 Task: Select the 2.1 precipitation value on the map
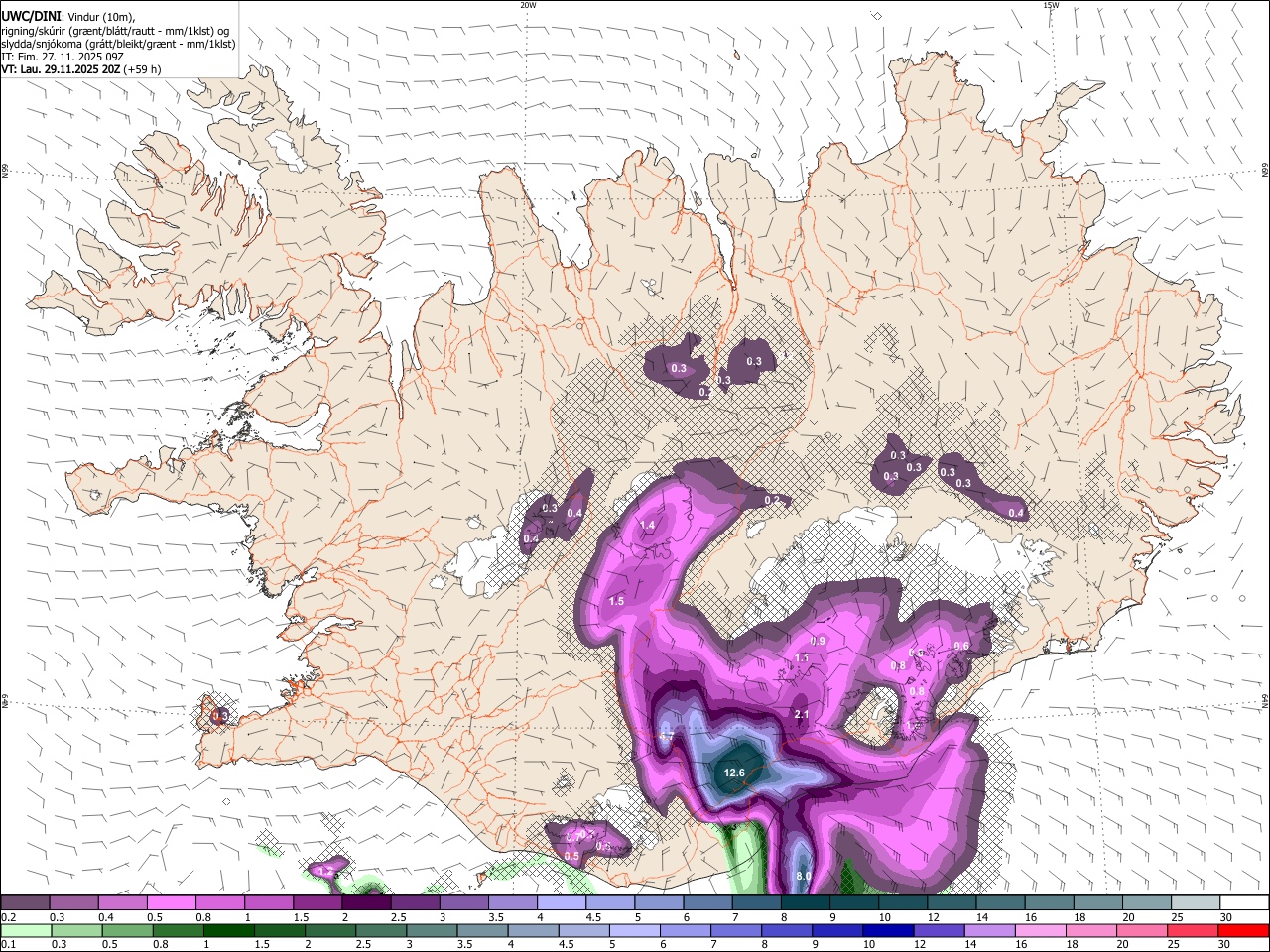click(803, 715)
